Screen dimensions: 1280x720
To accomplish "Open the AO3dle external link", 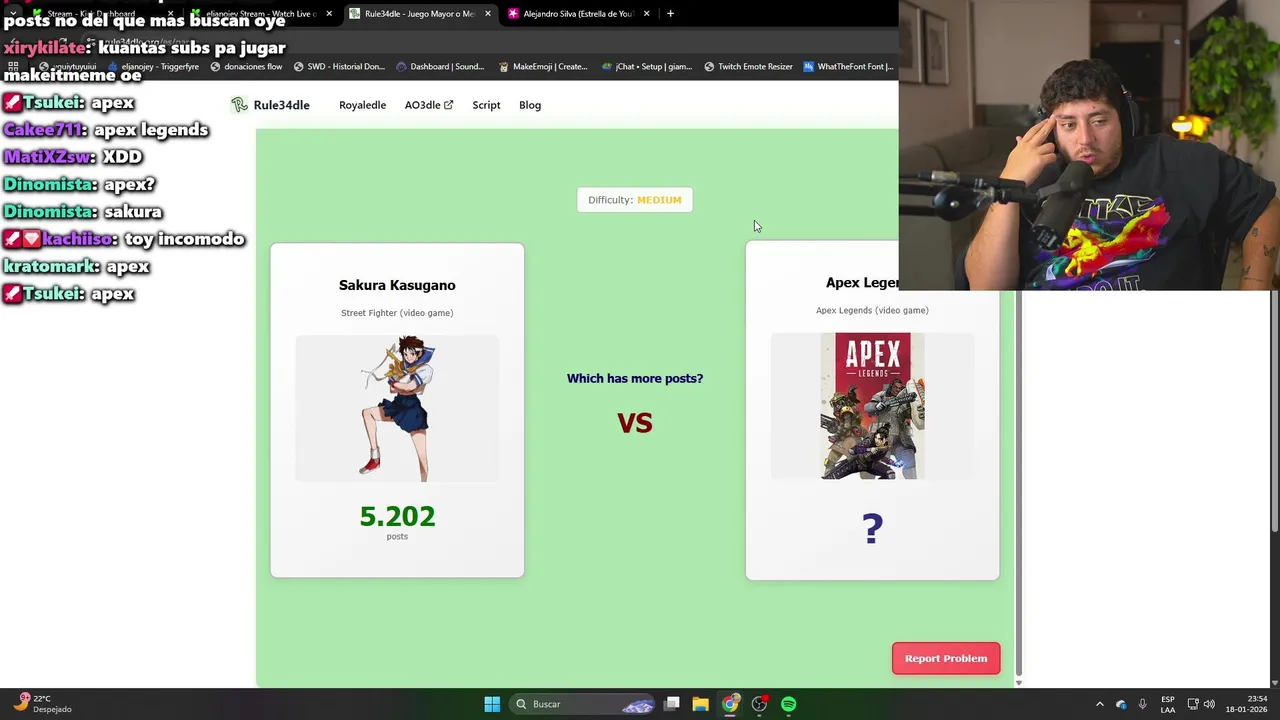I will click(x=429, y=105).
